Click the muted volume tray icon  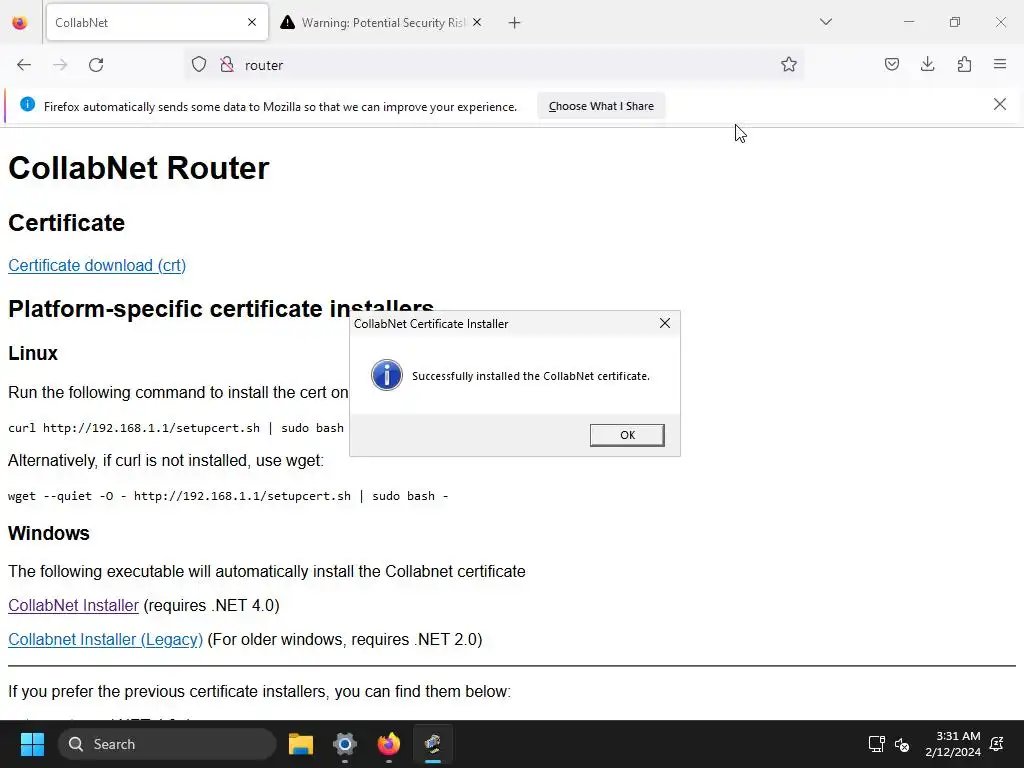coord(902,744)
